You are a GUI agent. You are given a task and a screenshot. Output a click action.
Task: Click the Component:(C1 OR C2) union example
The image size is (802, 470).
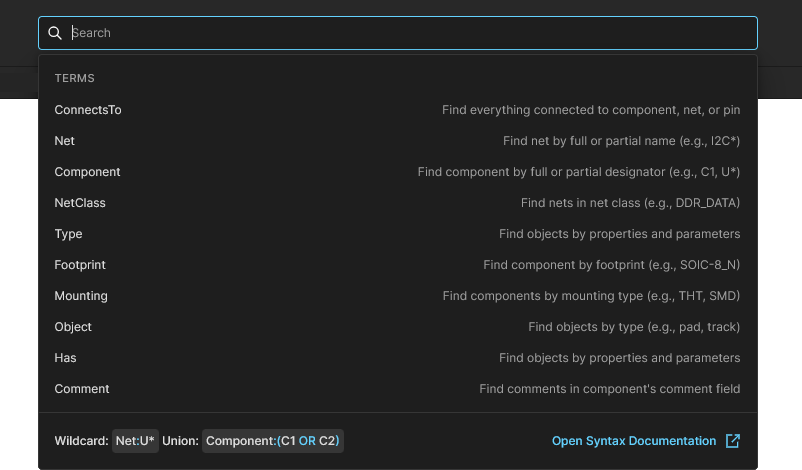[273, 441]
